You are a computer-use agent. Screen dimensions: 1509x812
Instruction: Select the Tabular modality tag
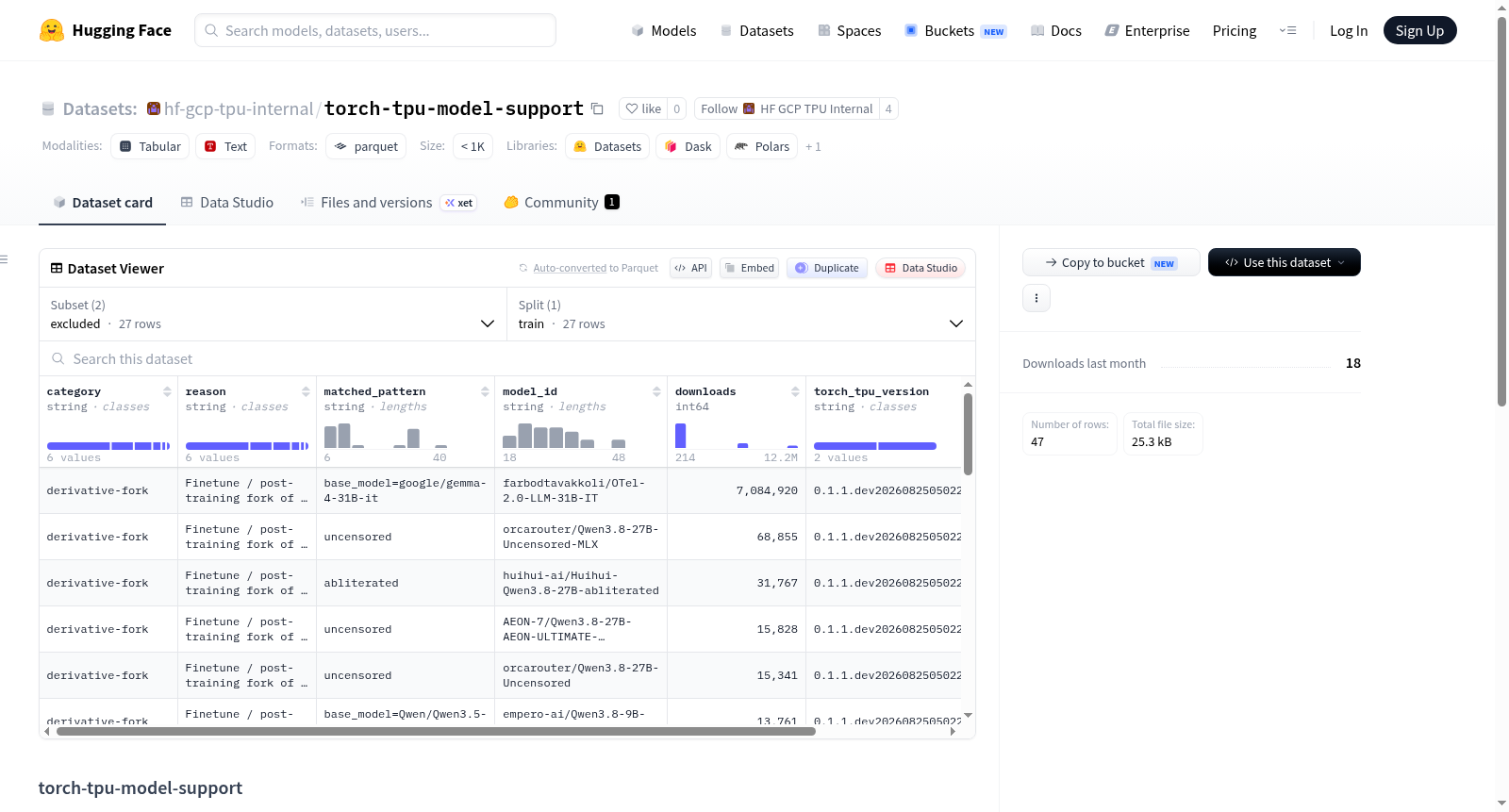(150, 146)
